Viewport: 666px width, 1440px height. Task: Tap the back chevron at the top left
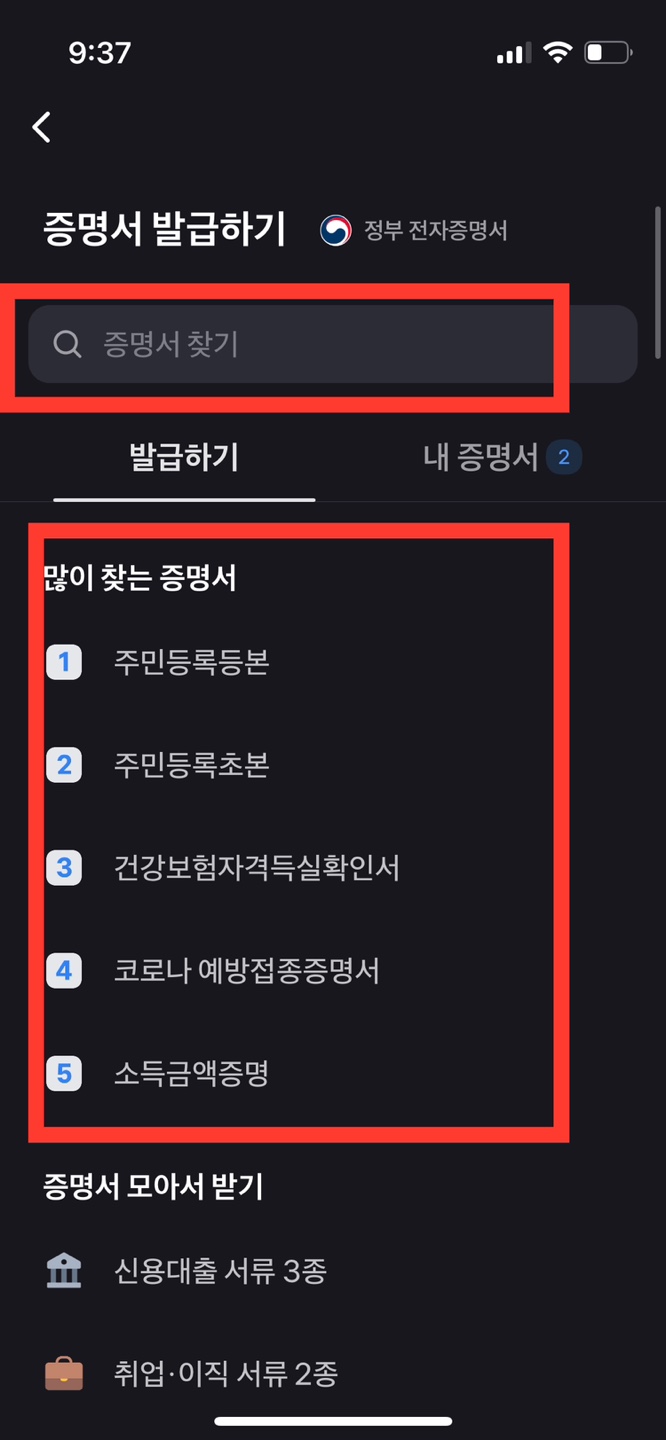pos(40,128)
